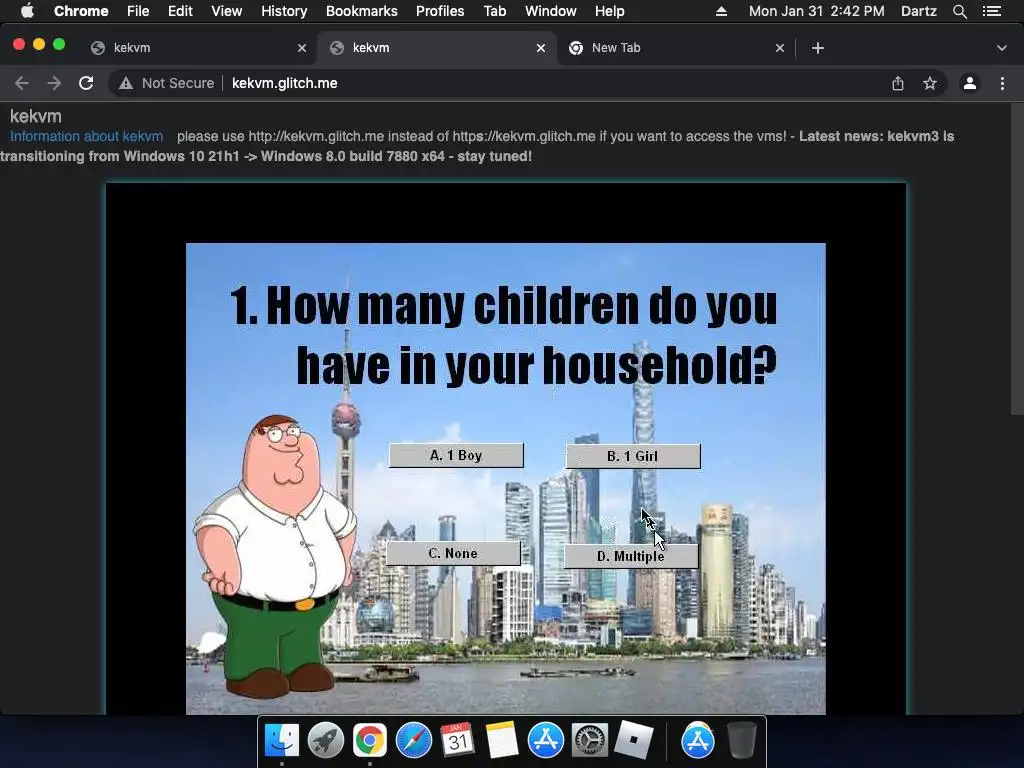Pick the D. Multiple answer button
Image resolution: width=1024 pixels, height=768 pixels.
point(631,556)
